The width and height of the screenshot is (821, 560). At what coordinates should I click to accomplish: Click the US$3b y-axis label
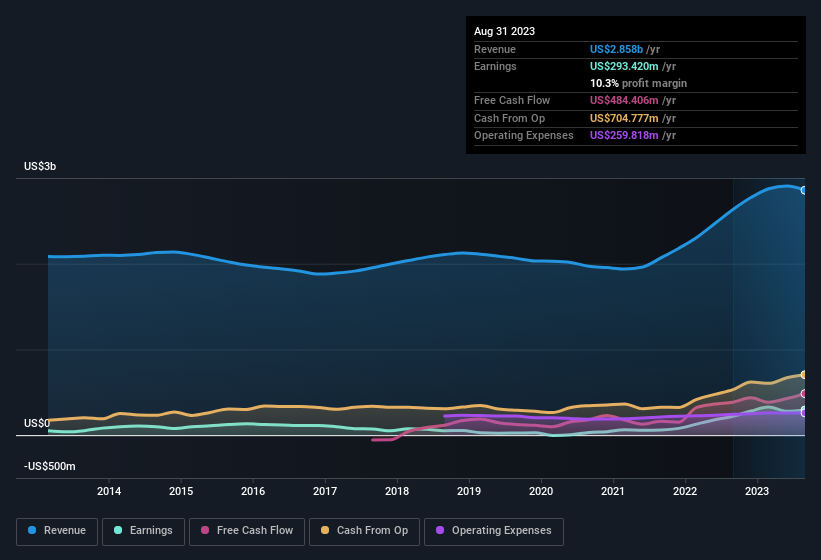pyautogui.click(x=41, y=166)
